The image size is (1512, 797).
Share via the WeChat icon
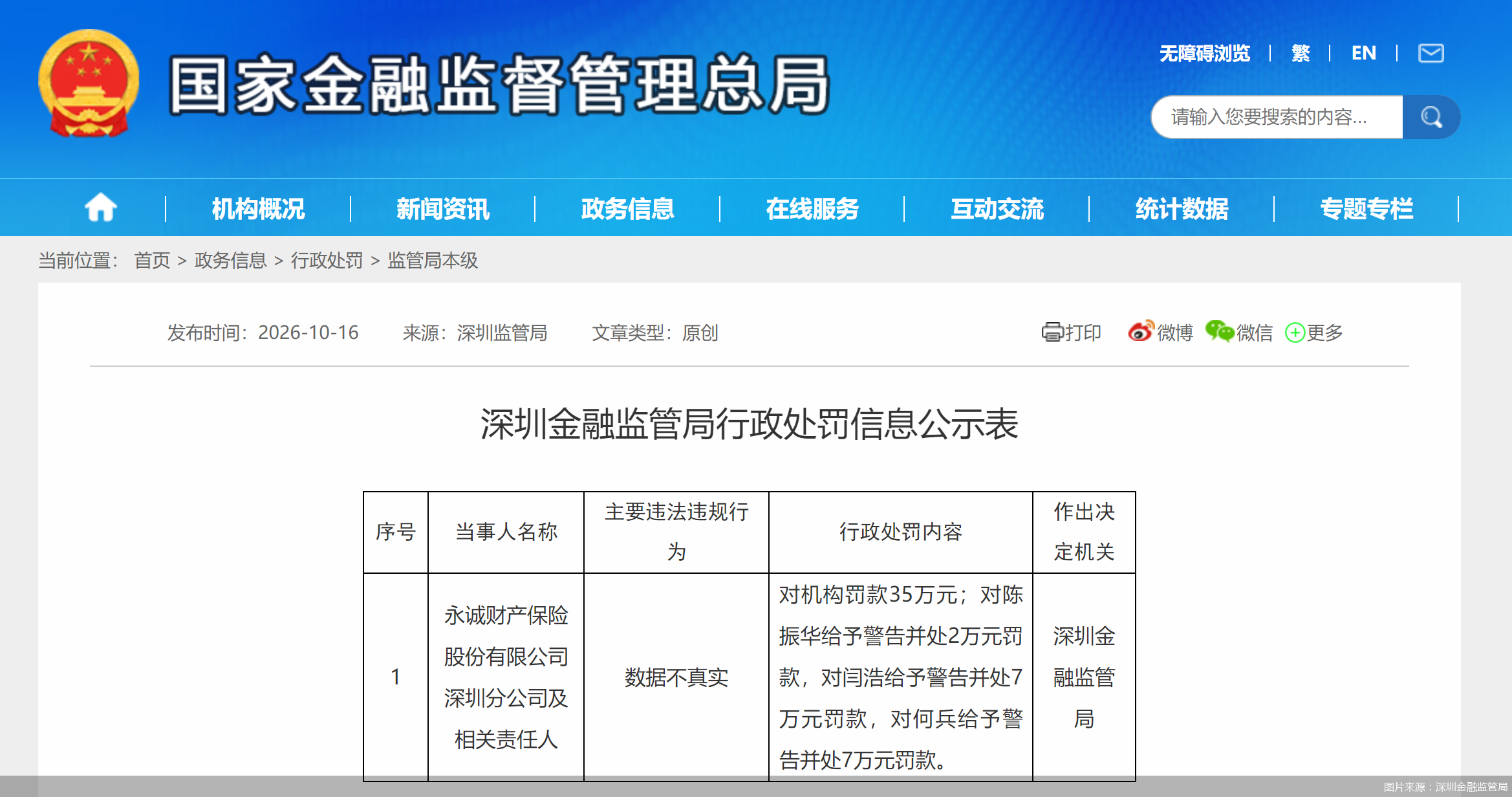point(1220,331)
